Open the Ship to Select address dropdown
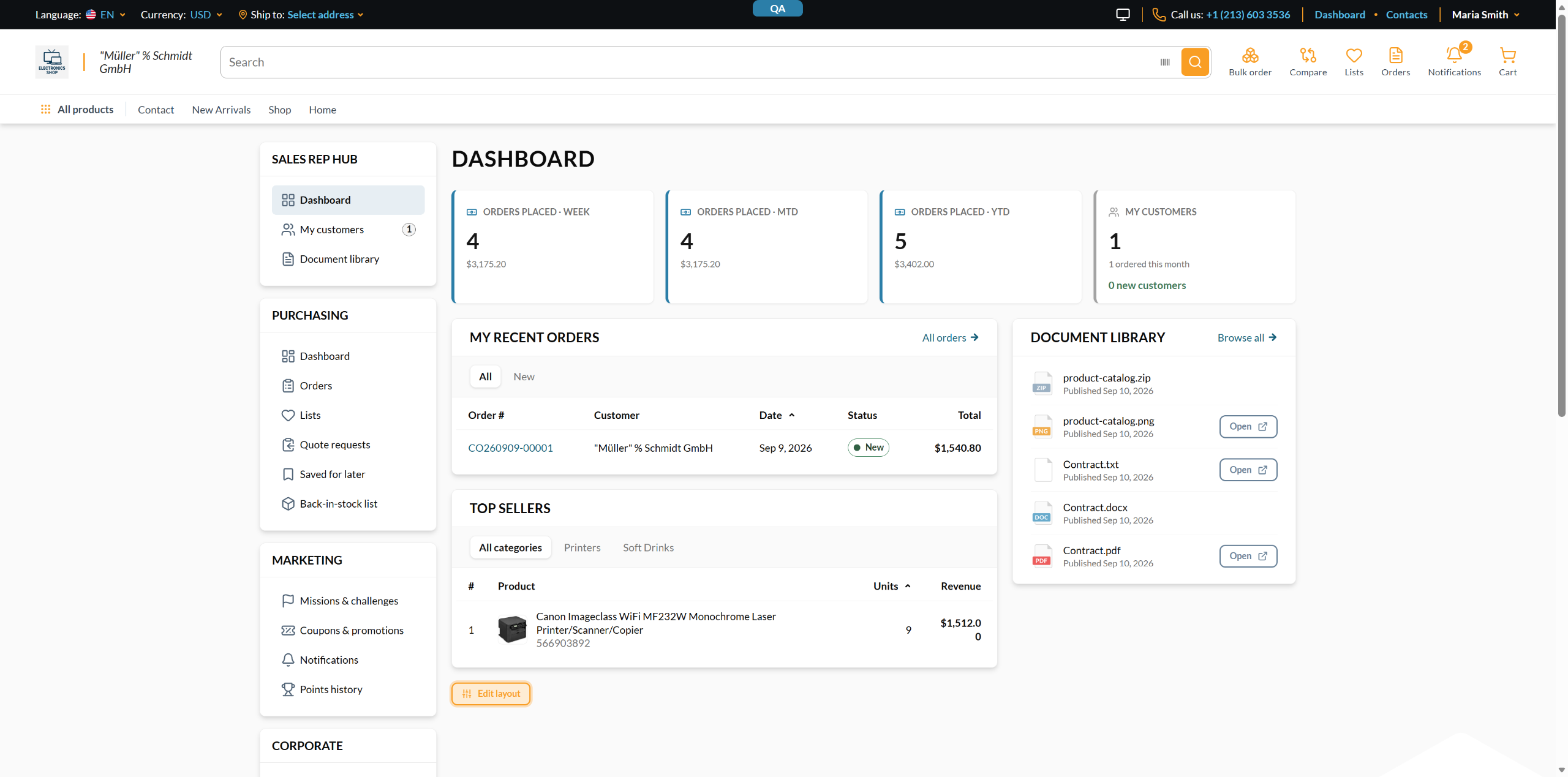Viewport: 1568px width, 777px height. pyautogui.click(x=325, y=15)
